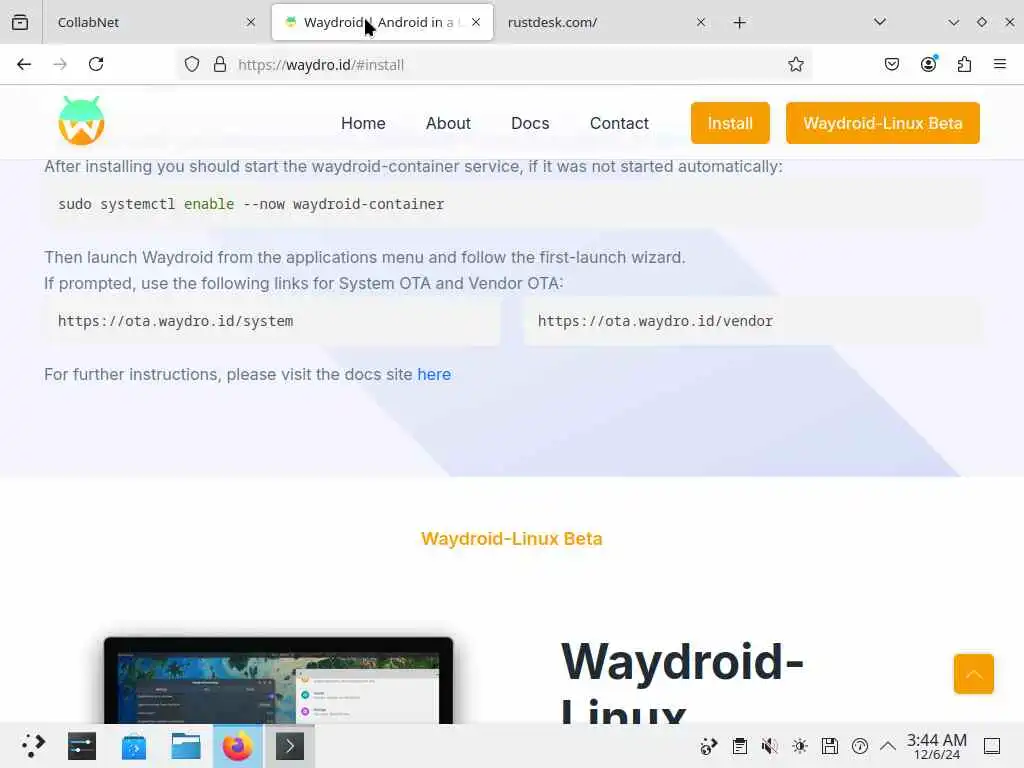The height and width of the screenshot is (768, 1024).
Task: Click the orange Waydroid-Linux Beta section heading
Action: [512, 539]
